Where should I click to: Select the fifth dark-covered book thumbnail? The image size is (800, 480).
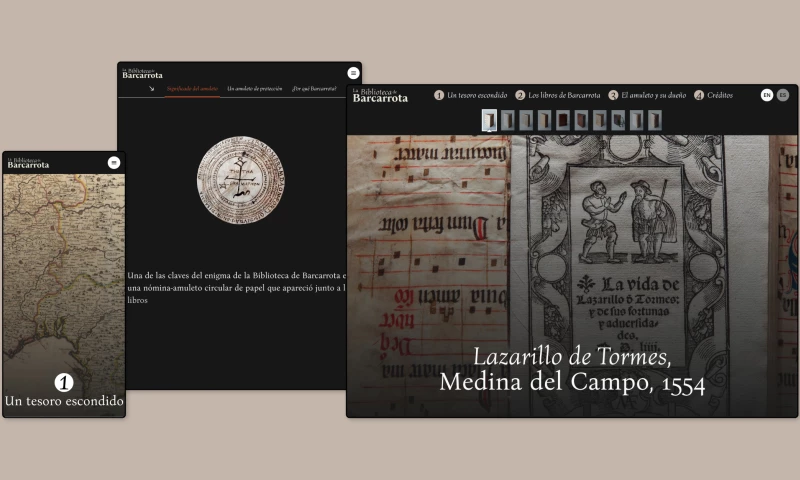pyautogui.click(x=563, y=121)
